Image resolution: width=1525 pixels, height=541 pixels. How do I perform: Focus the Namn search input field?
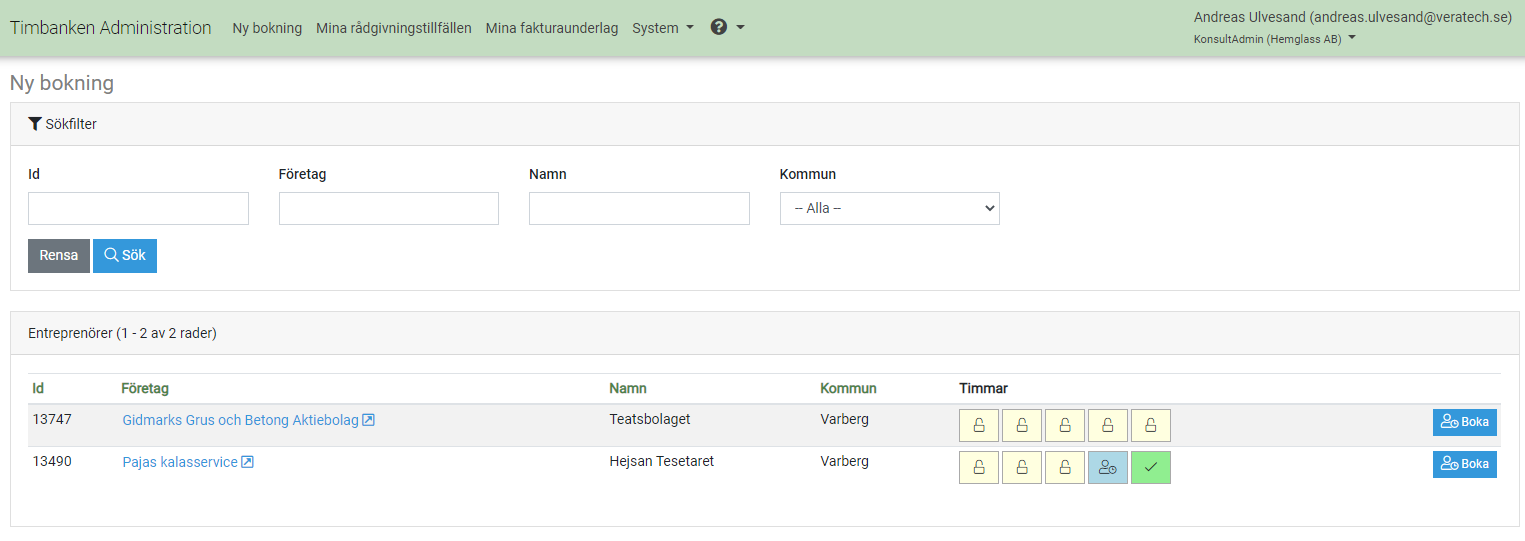(x=639, y=208)
